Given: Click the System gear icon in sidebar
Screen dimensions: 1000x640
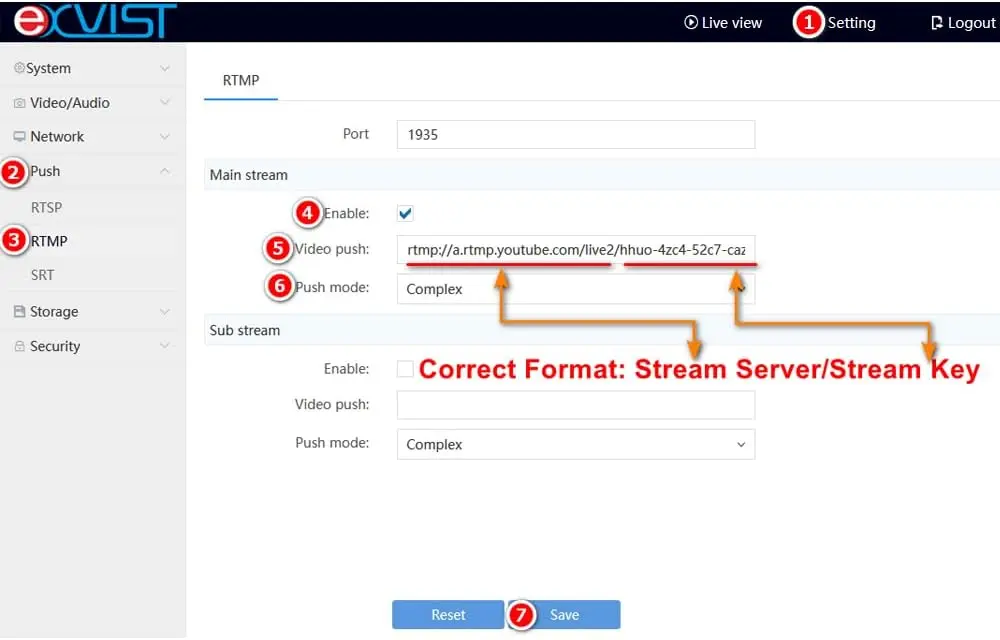Looking at the screenshot, I should pyautogui.click(x=19, y=68).
